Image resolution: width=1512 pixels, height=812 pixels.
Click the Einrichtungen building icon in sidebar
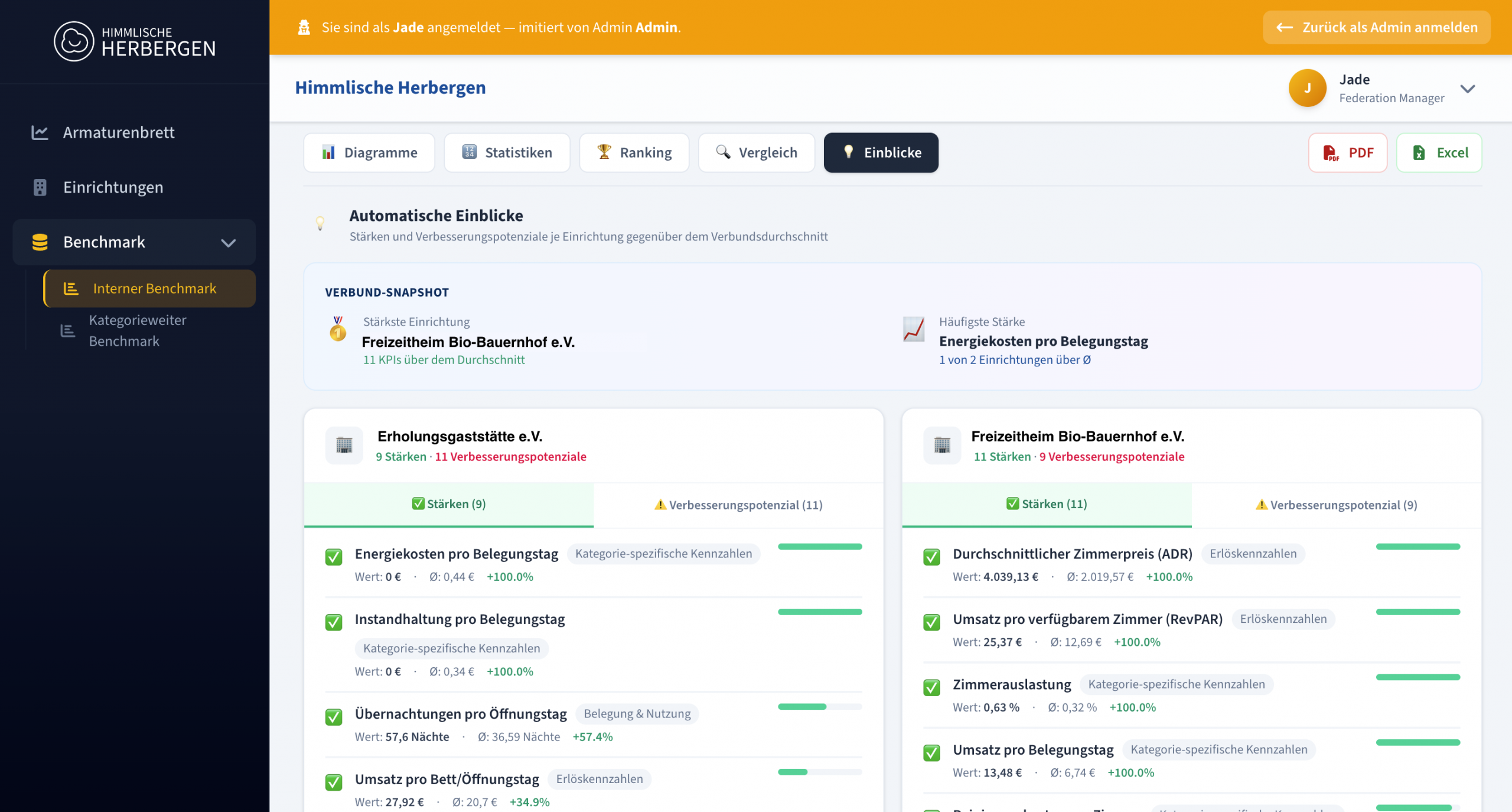[x=40, y=187]
